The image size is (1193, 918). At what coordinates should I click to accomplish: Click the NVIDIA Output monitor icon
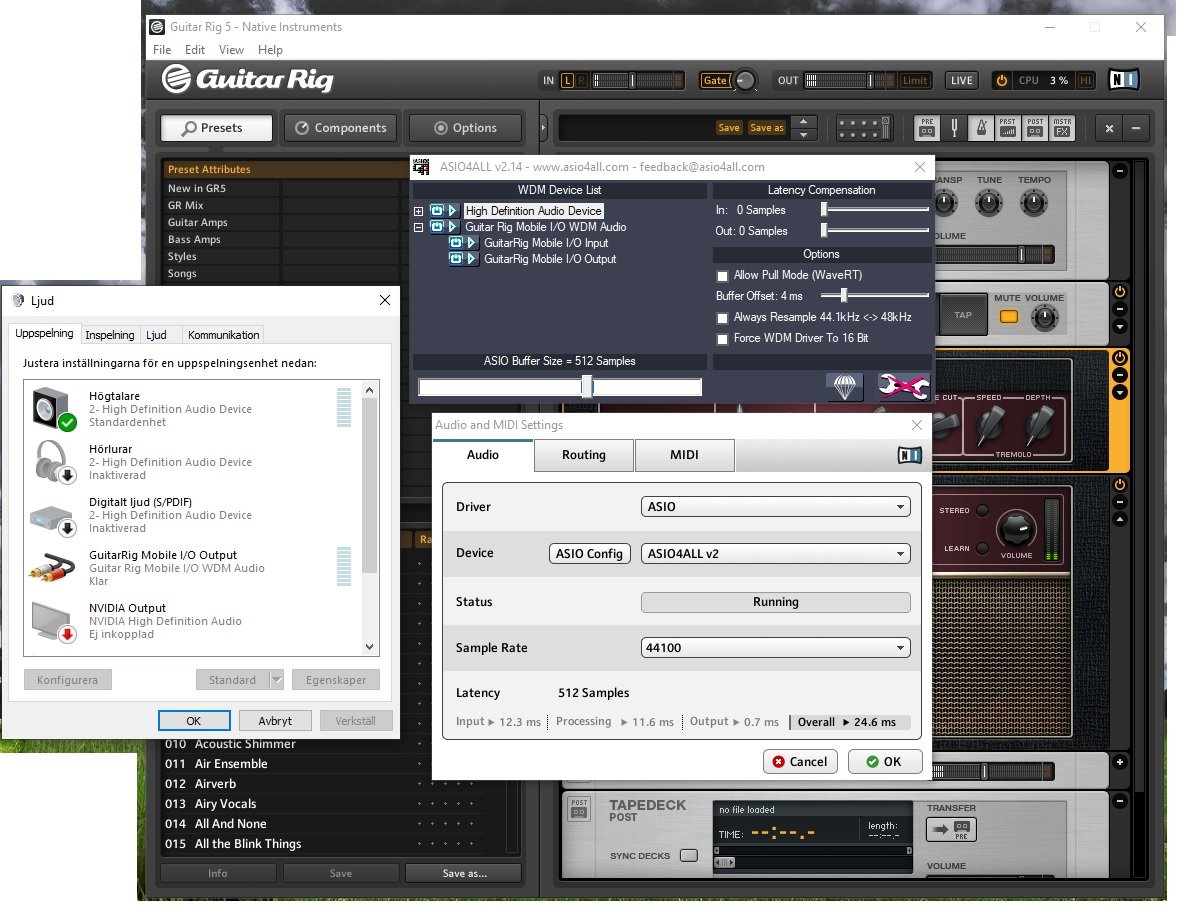53,621
